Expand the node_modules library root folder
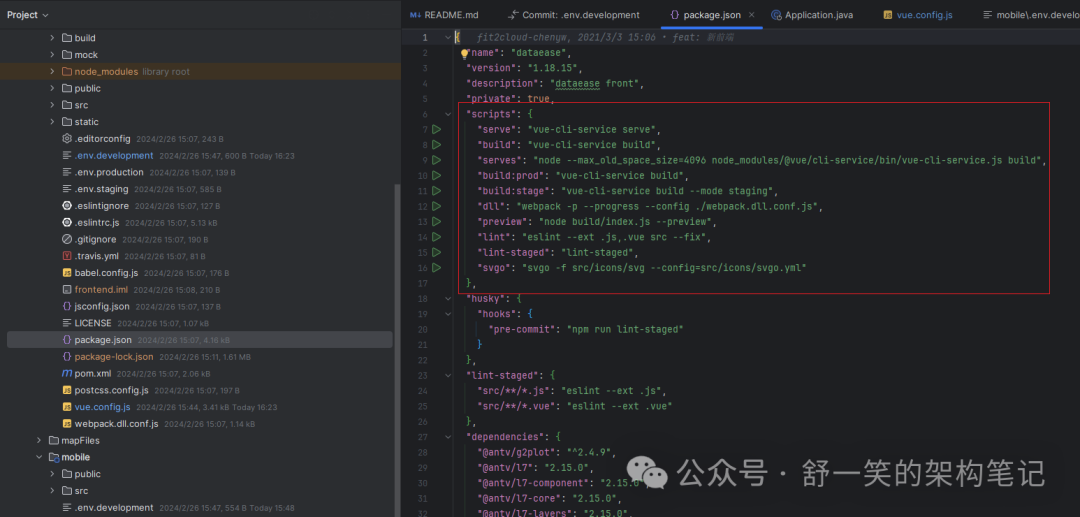Screen dimensions: 1080x517 pos(52,72)
